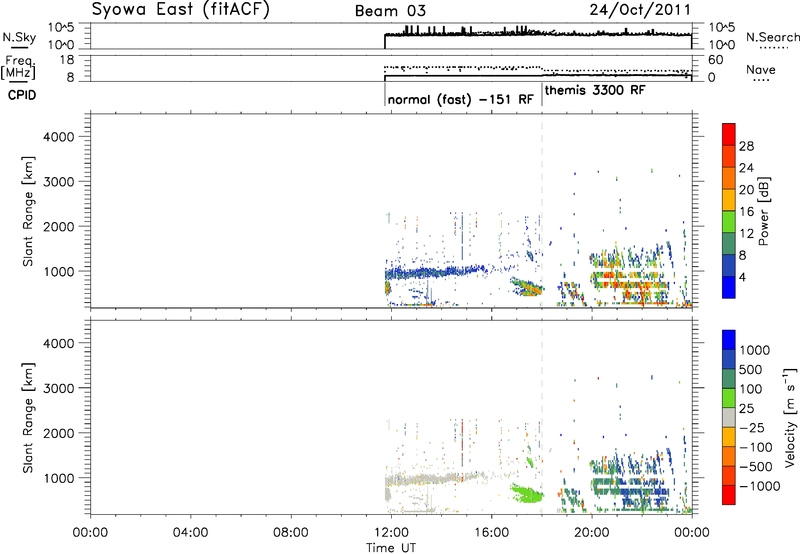Click the '10^5' left noise axis label
This screenshot has width=800, height=554.
pyautogui.click(x=61, y=28)
